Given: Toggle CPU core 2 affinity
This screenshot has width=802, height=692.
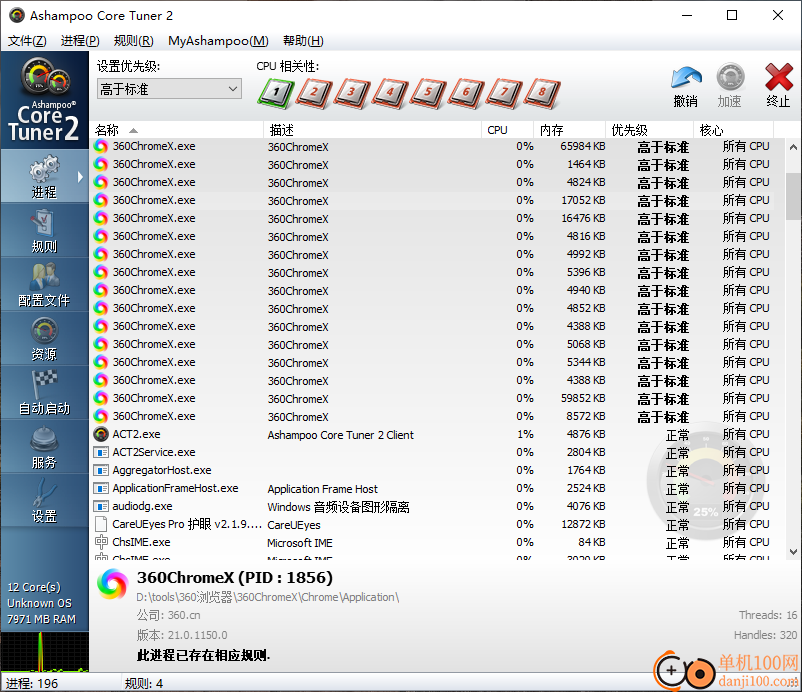Looking at the screenshot, I should [314, 93].
